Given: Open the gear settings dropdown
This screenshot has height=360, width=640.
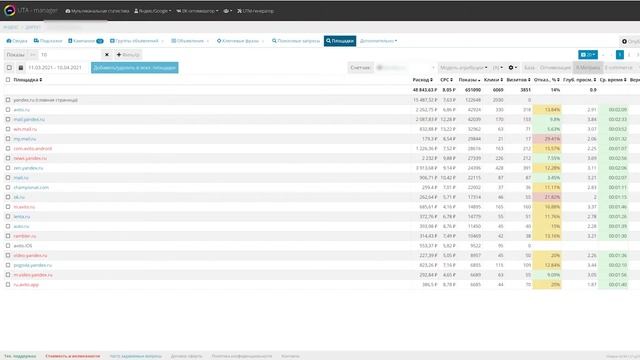Looking at the screenshot, I should click(513, 67).
